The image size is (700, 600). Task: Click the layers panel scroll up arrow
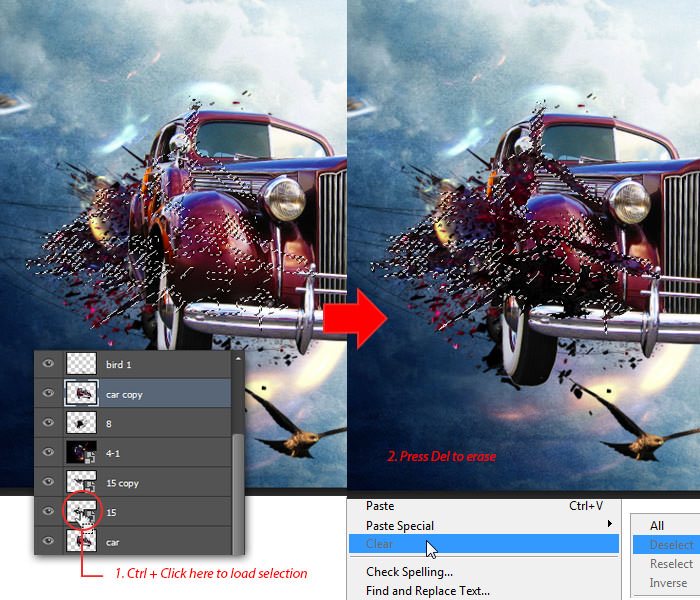(238, 358)
